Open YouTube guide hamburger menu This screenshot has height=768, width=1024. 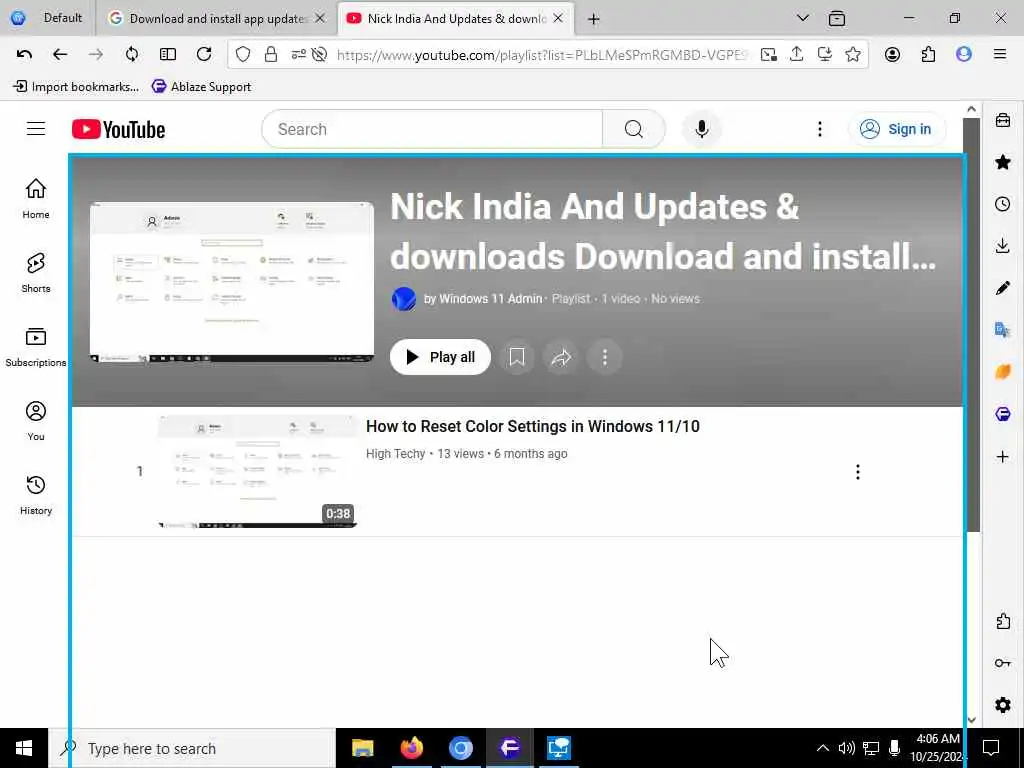(x=36, y=129)
